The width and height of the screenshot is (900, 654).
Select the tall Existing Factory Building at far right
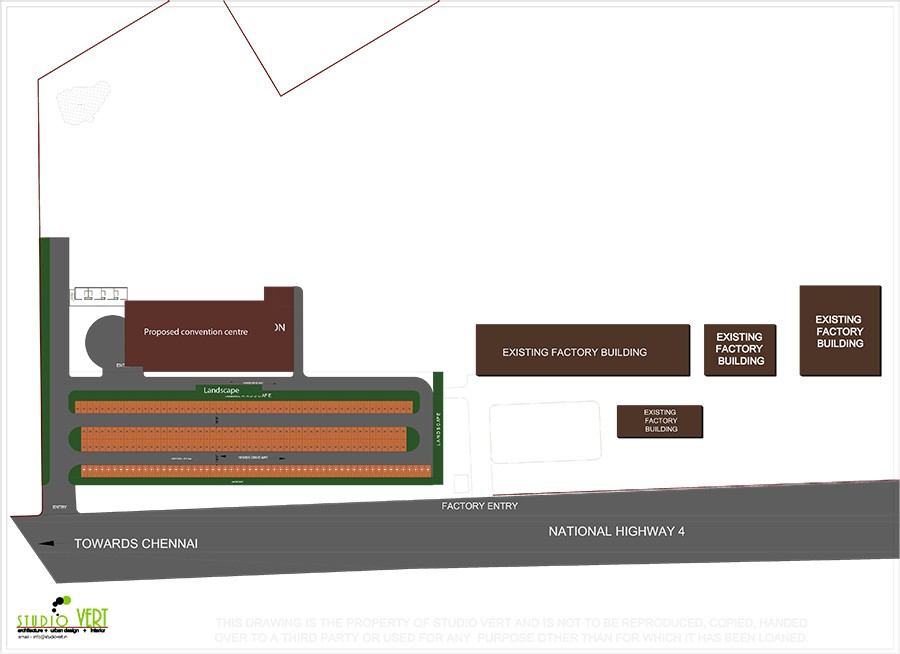click(x=840, y=331)
